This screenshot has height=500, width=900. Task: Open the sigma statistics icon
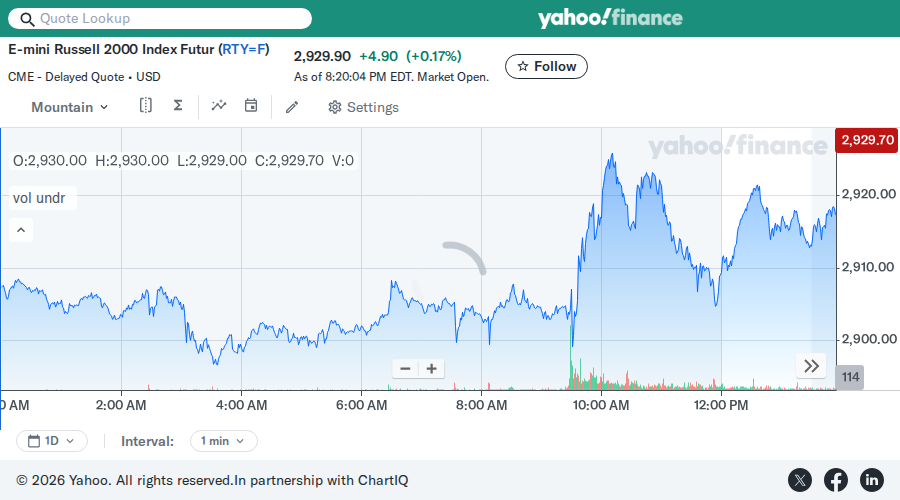[x=178, y=106]
